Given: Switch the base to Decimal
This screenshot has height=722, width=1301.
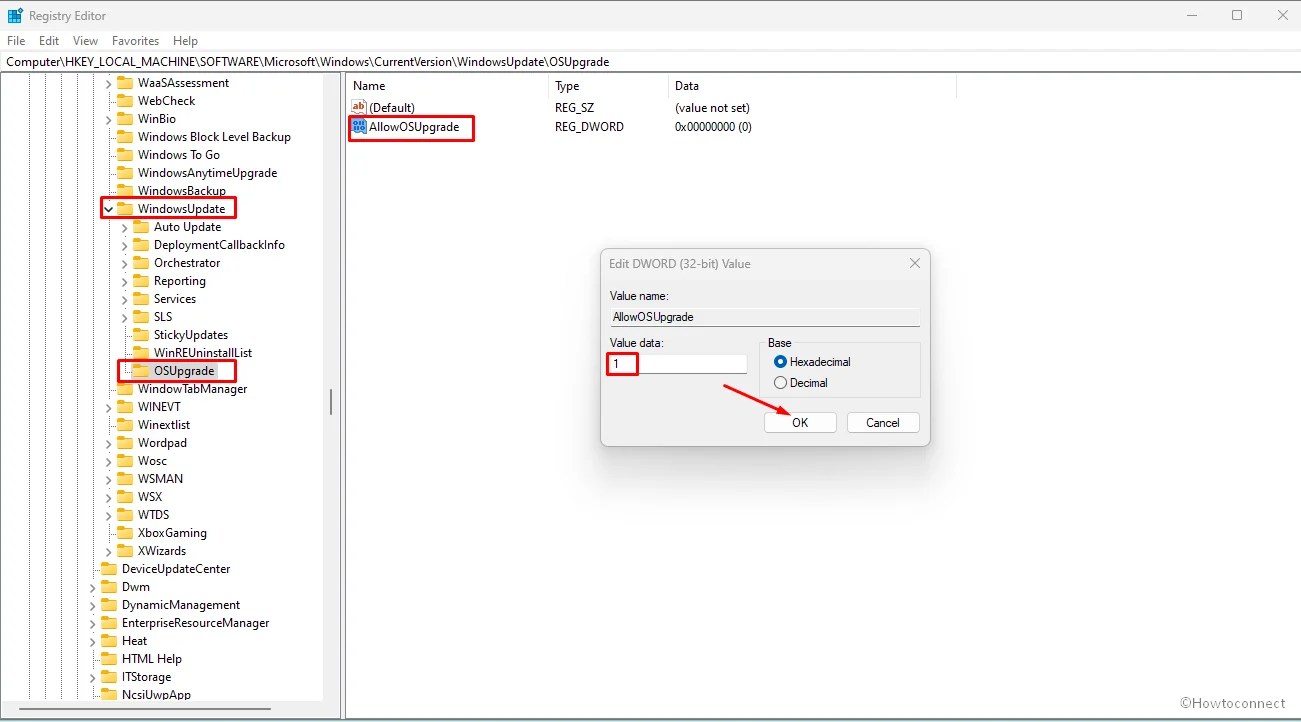Looking at the screenshot, I should click(780, 382).
